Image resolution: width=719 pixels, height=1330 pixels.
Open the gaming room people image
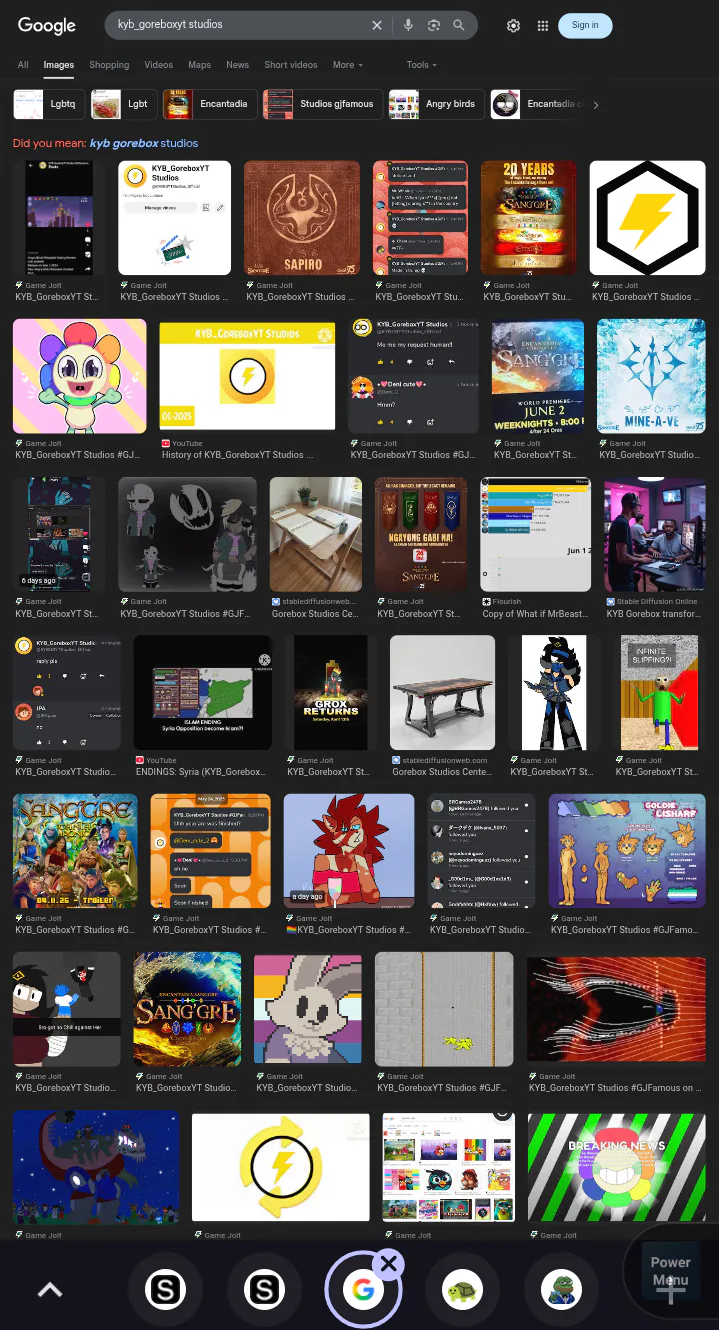[x=655, y=534]
